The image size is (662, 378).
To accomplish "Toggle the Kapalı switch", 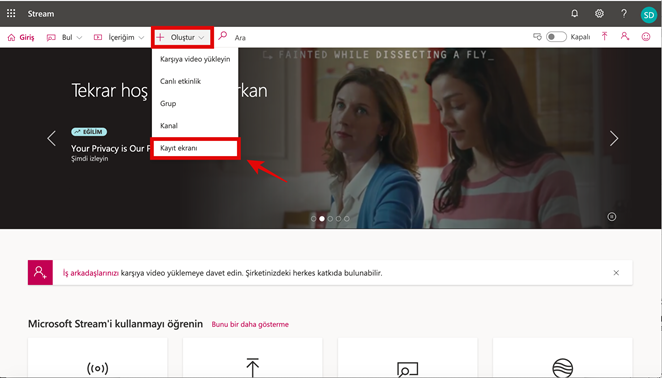I will tap(556, 37).
